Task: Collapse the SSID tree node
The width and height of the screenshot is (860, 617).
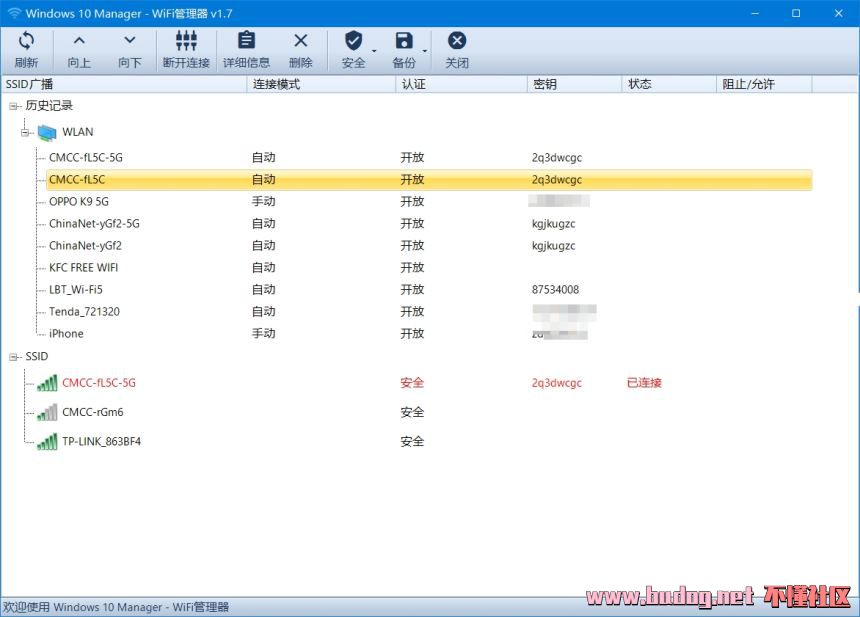Action: point(13,357)
